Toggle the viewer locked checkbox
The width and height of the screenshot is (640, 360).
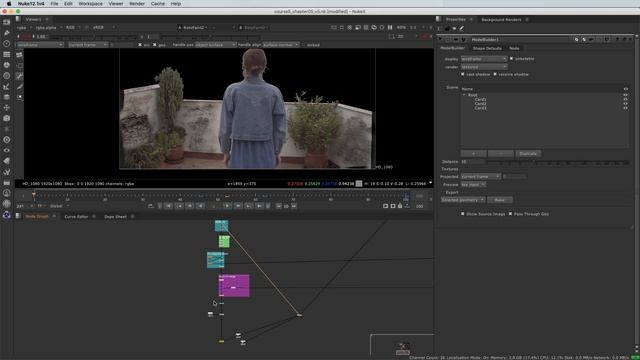(x=303, y=44)
